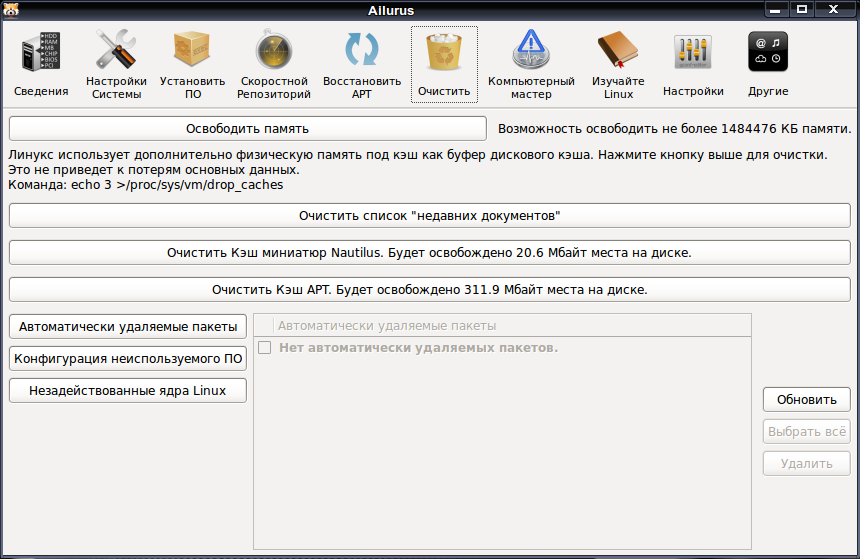Click the Ailurus window title bar
Image resolution: width=860 pixels, height=559 pixels.
pyautogui.click(x=391, y=10)
